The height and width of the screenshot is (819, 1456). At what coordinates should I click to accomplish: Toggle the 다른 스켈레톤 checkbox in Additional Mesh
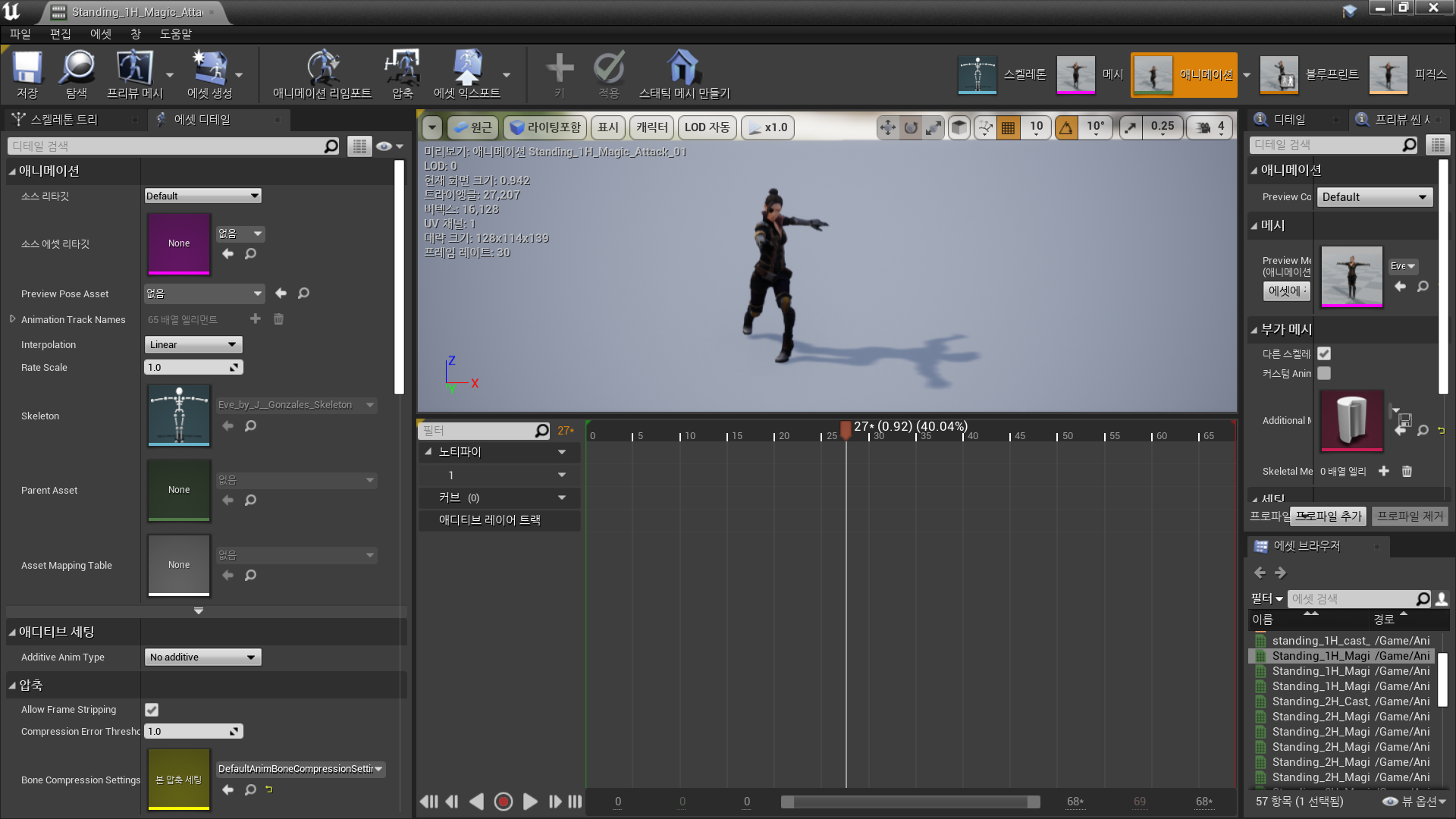1324,353
